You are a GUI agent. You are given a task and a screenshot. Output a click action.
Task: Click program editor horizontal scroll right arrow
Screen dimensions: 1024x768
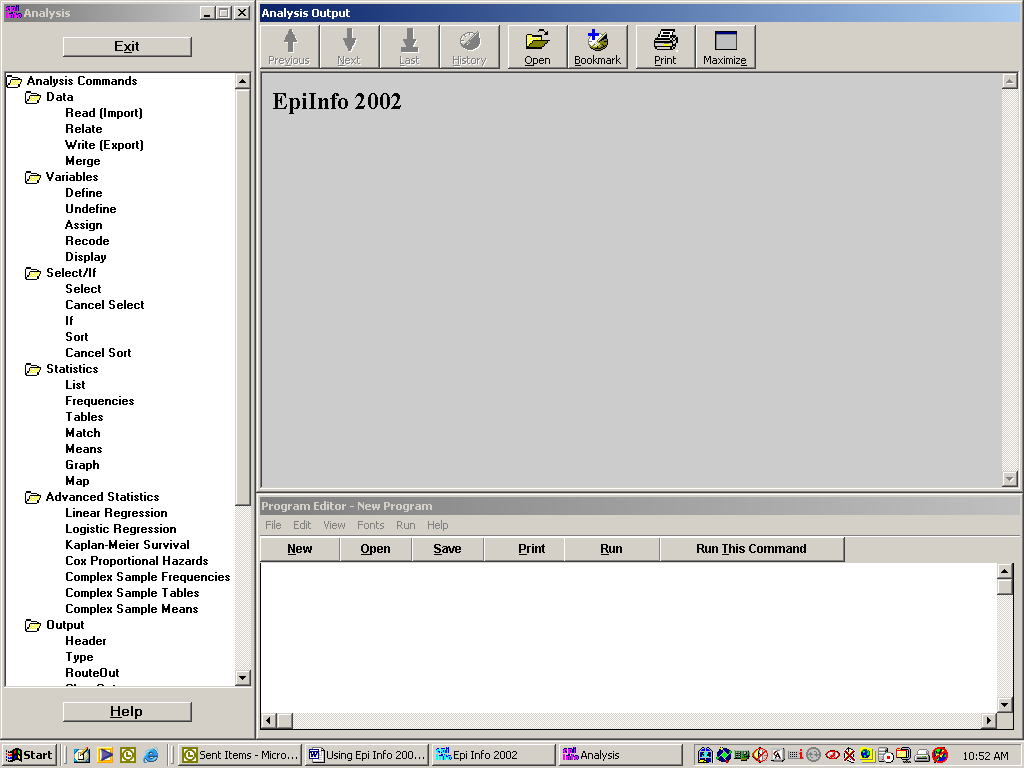[989, 720]
